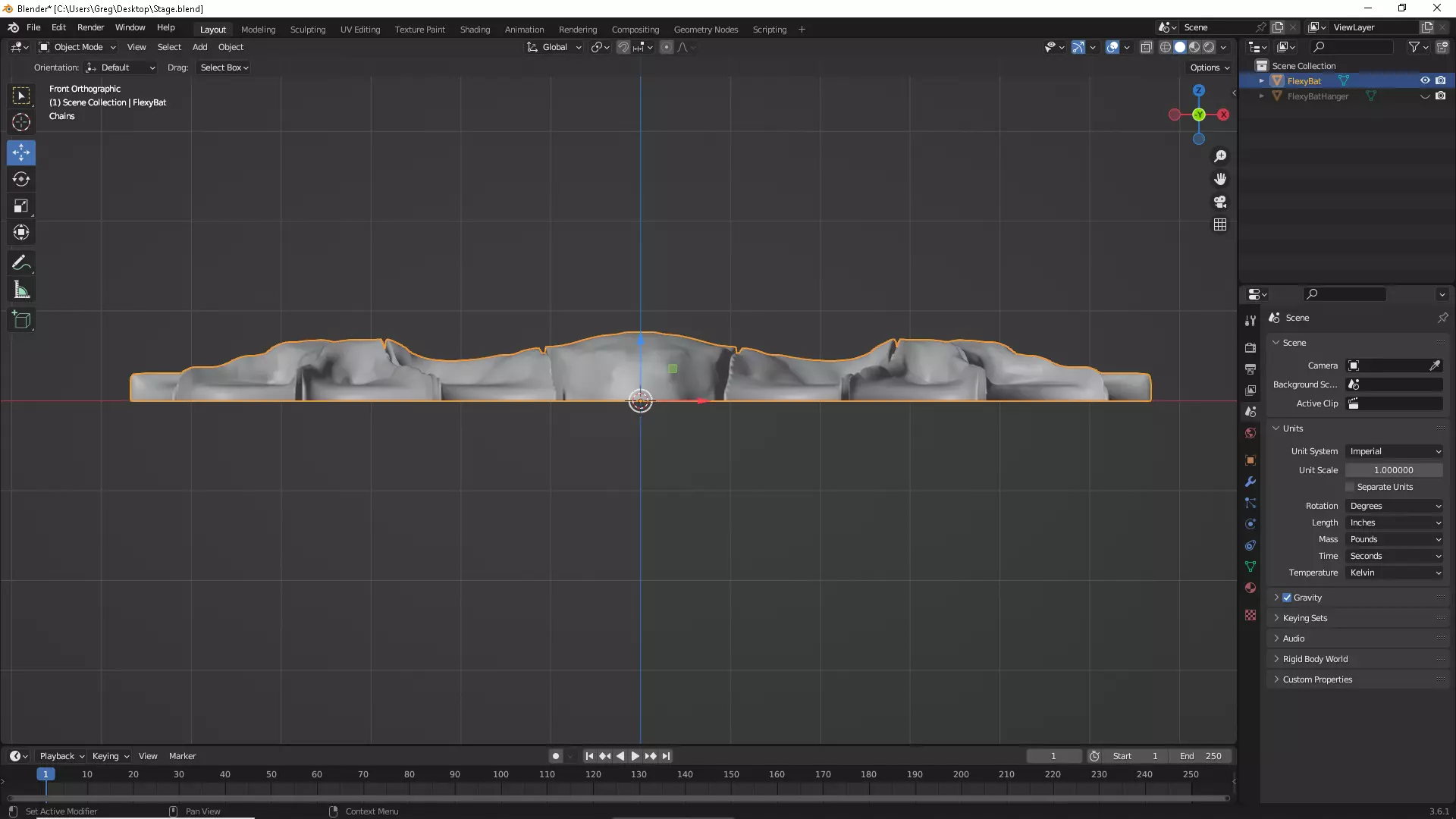Image resolution: width=1456 pixels, height=819 pixels.
Task: Activate the Annotate tool
Action: pos(21,263)
